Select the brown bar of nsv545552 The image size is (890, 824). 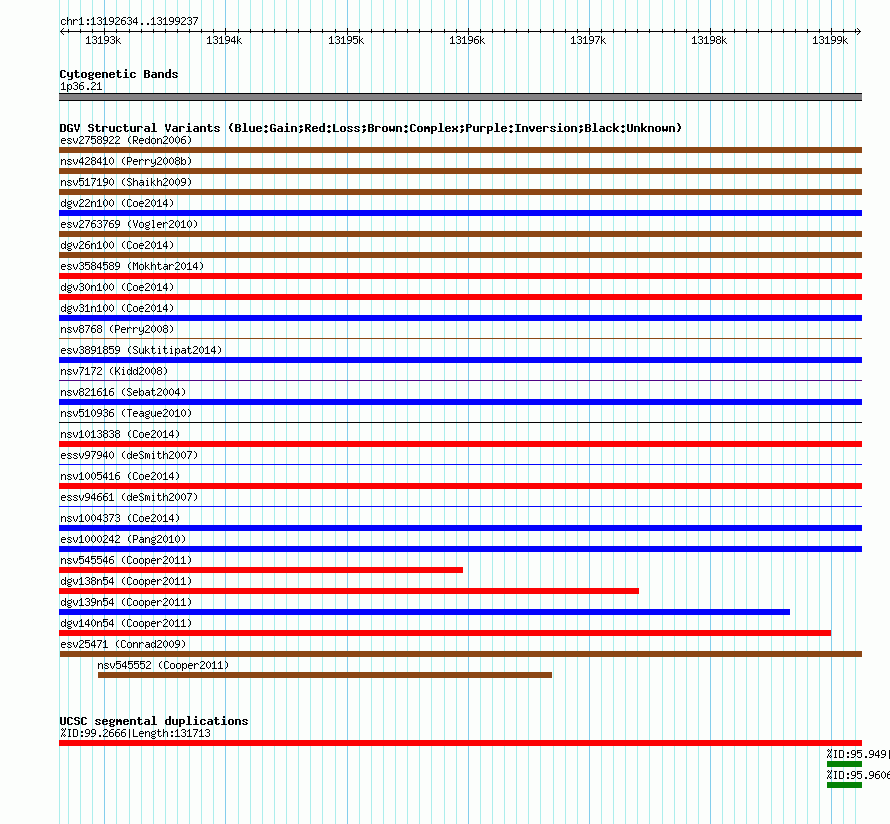325,675
